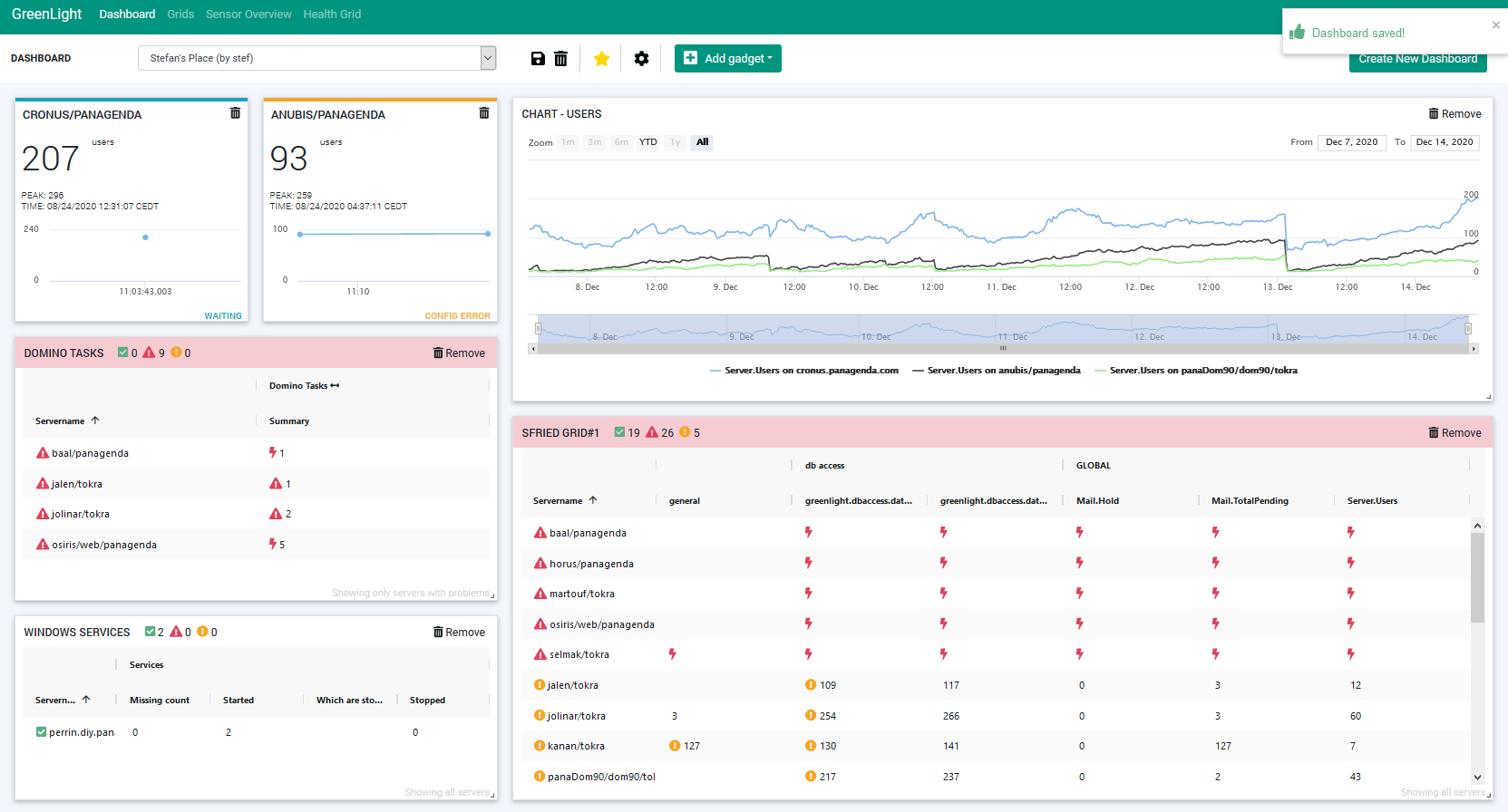
Task: Mark dashboard as favorite with star icon
Action: tap(601, 59)
